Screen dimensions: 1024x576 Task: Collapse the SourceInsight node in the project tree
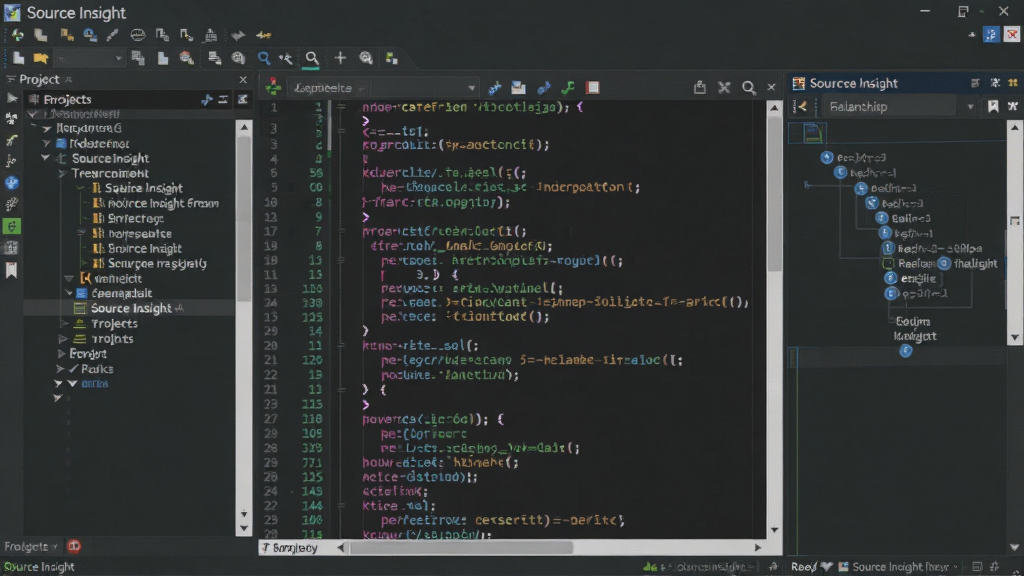click(x=45, y=158)
